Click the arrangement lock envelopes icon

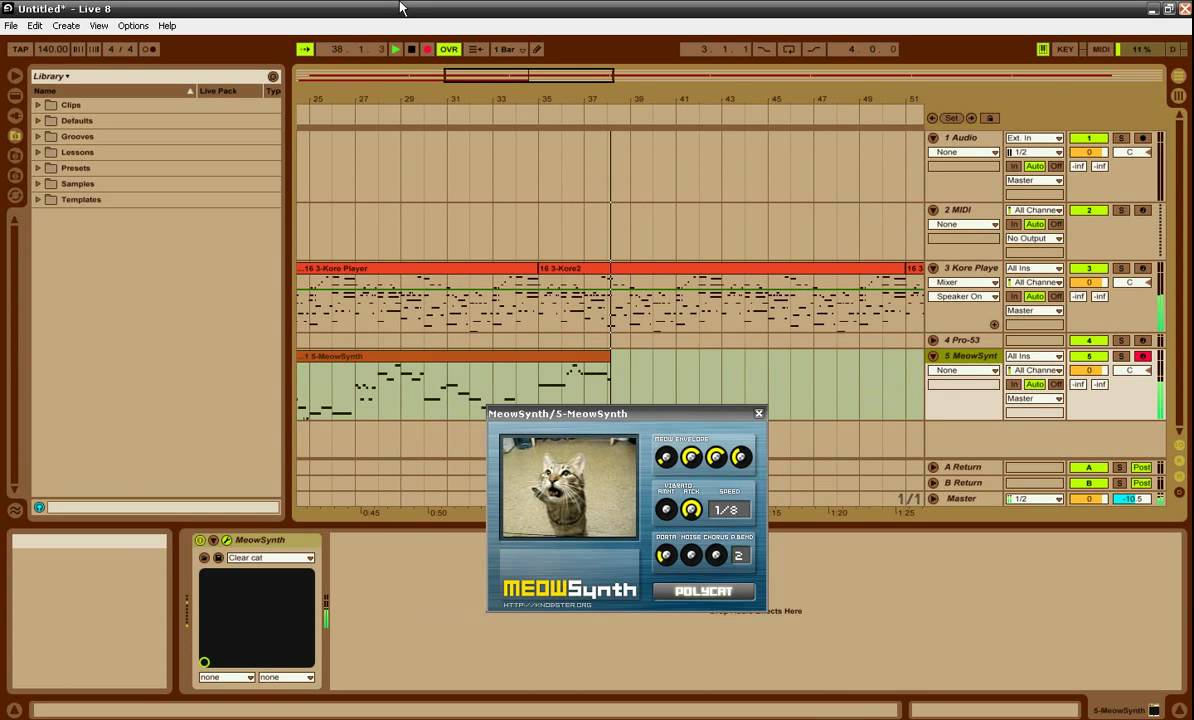pos(990,119)
